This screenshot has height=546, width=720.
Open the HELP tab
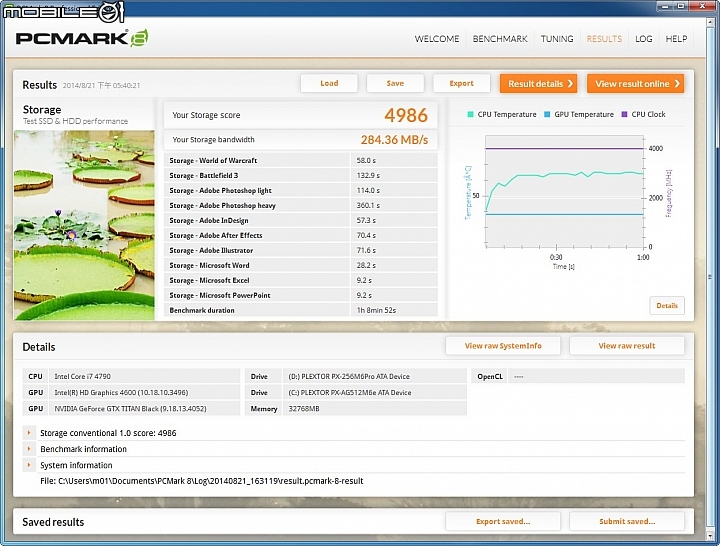[676, 39]
